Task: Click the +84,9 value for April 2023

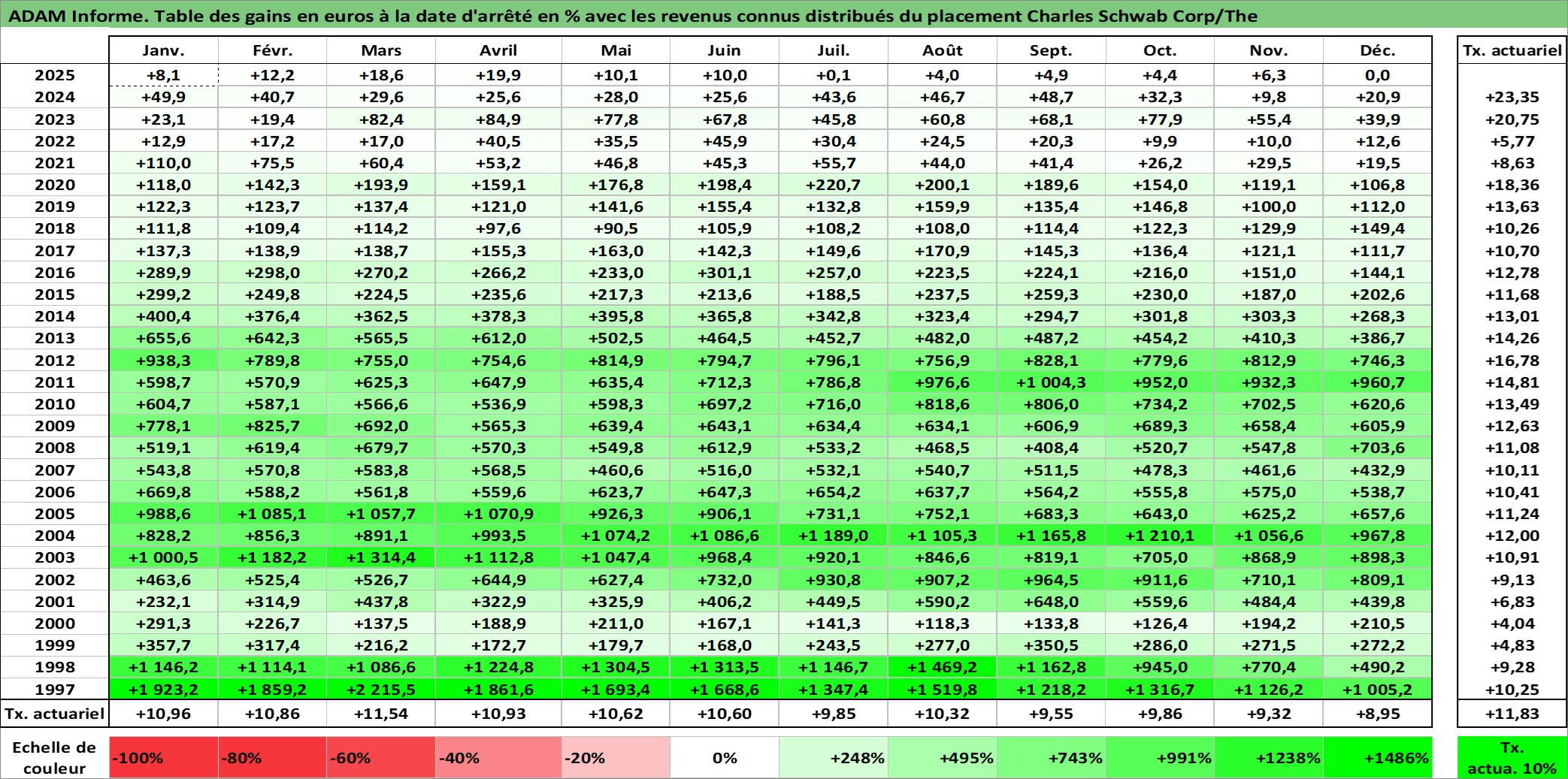Action: (498, 119)
